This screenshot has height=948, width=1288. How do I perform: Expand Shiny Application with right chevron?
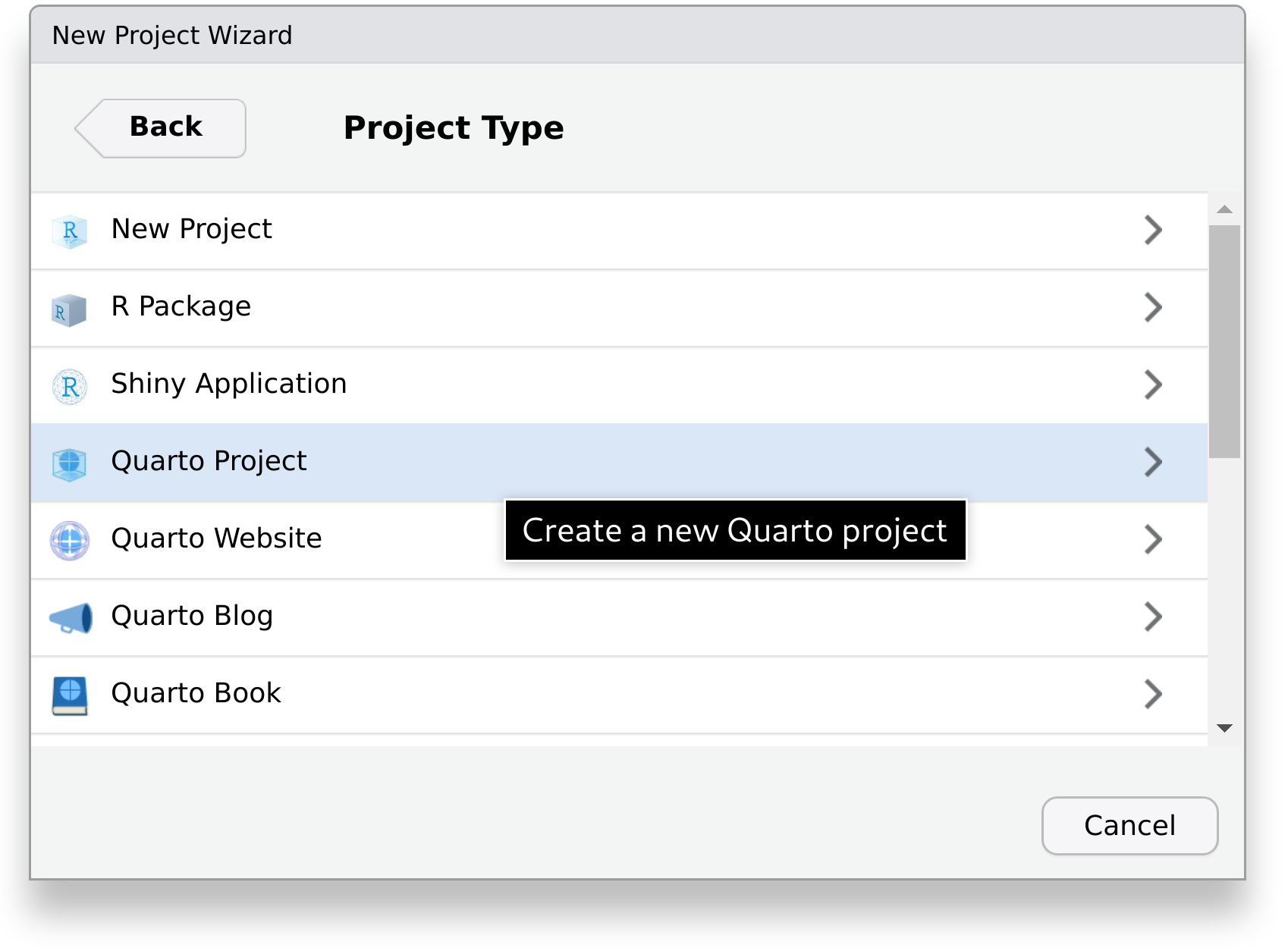coord(1152,385)
